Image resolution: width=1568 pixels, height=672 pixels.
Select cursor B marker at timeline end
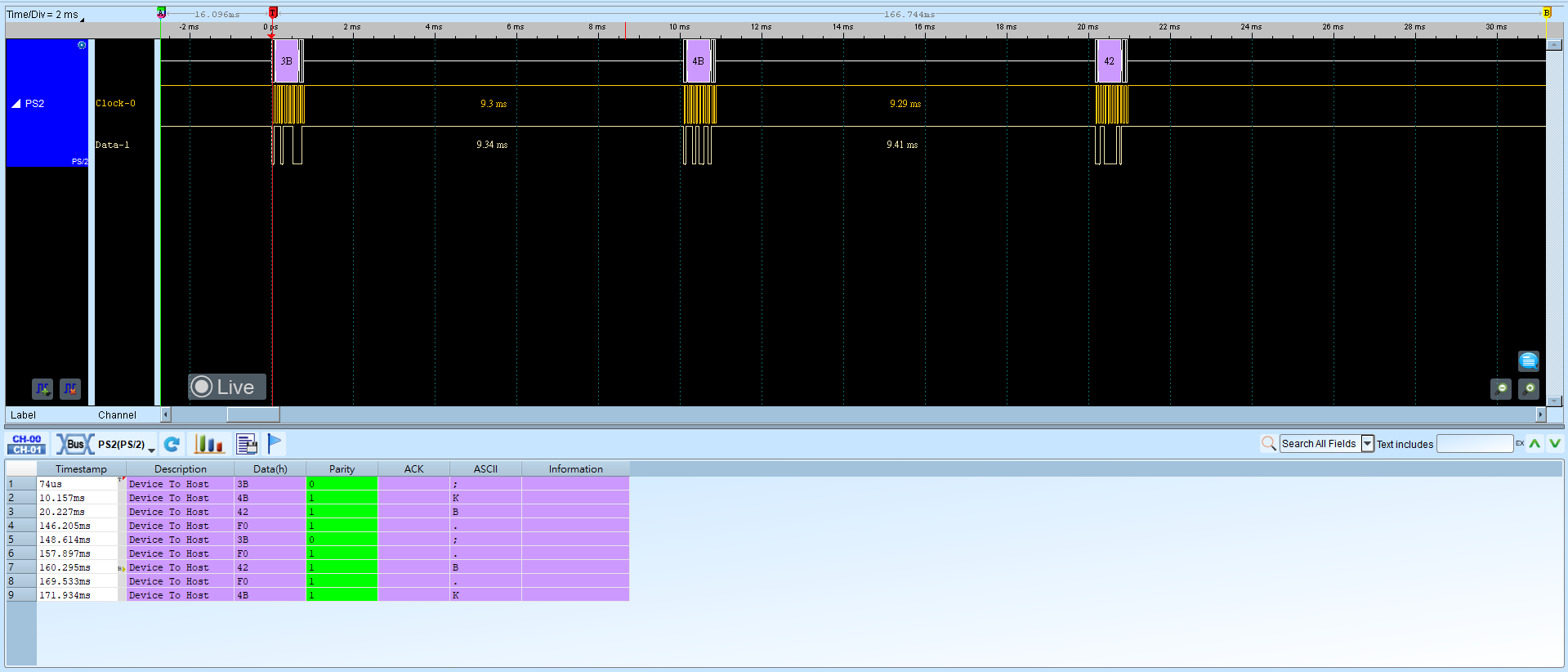click(1547, 12)
